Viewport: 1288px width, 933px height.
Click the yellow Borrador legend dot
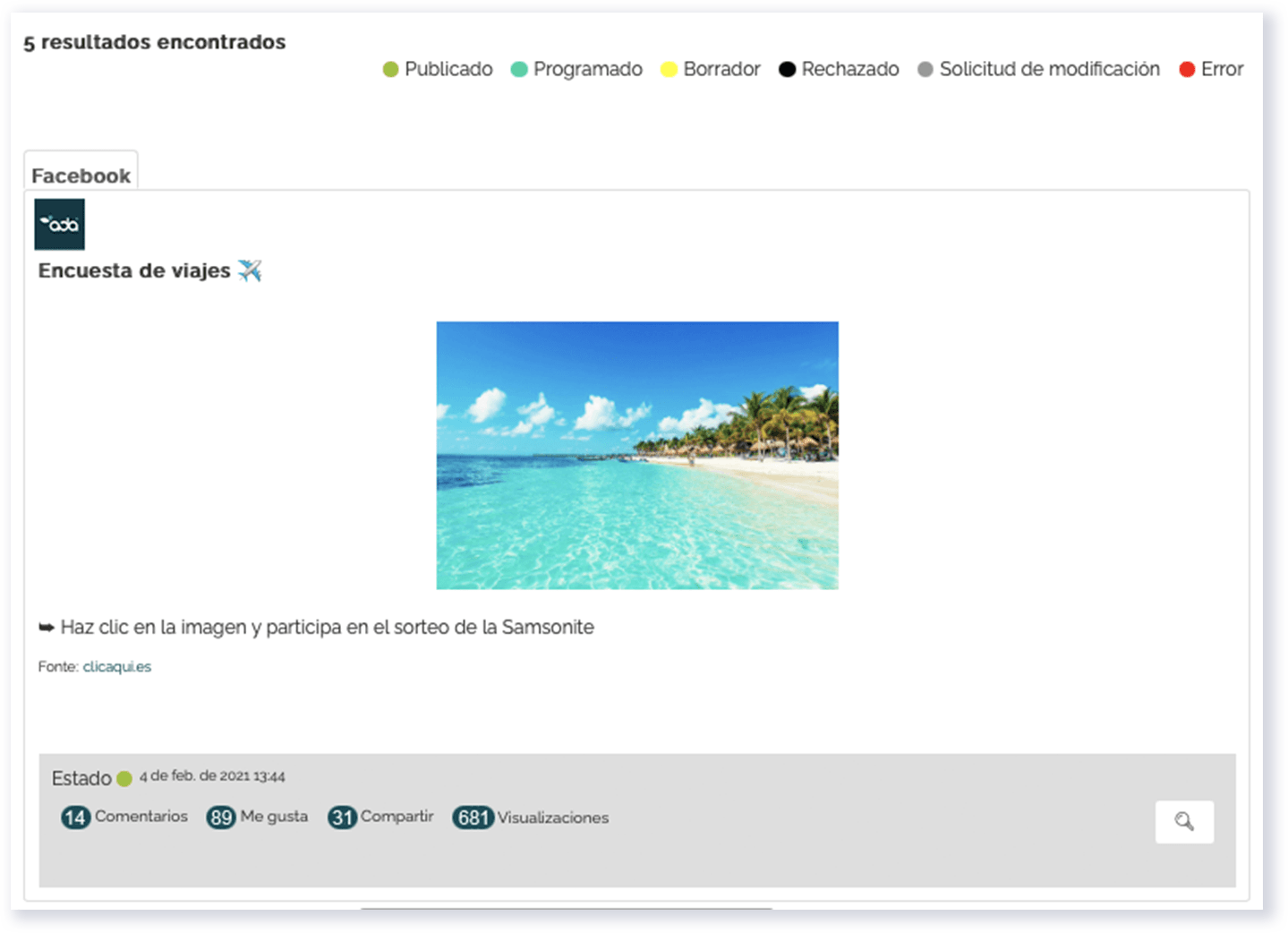(669, 69)
